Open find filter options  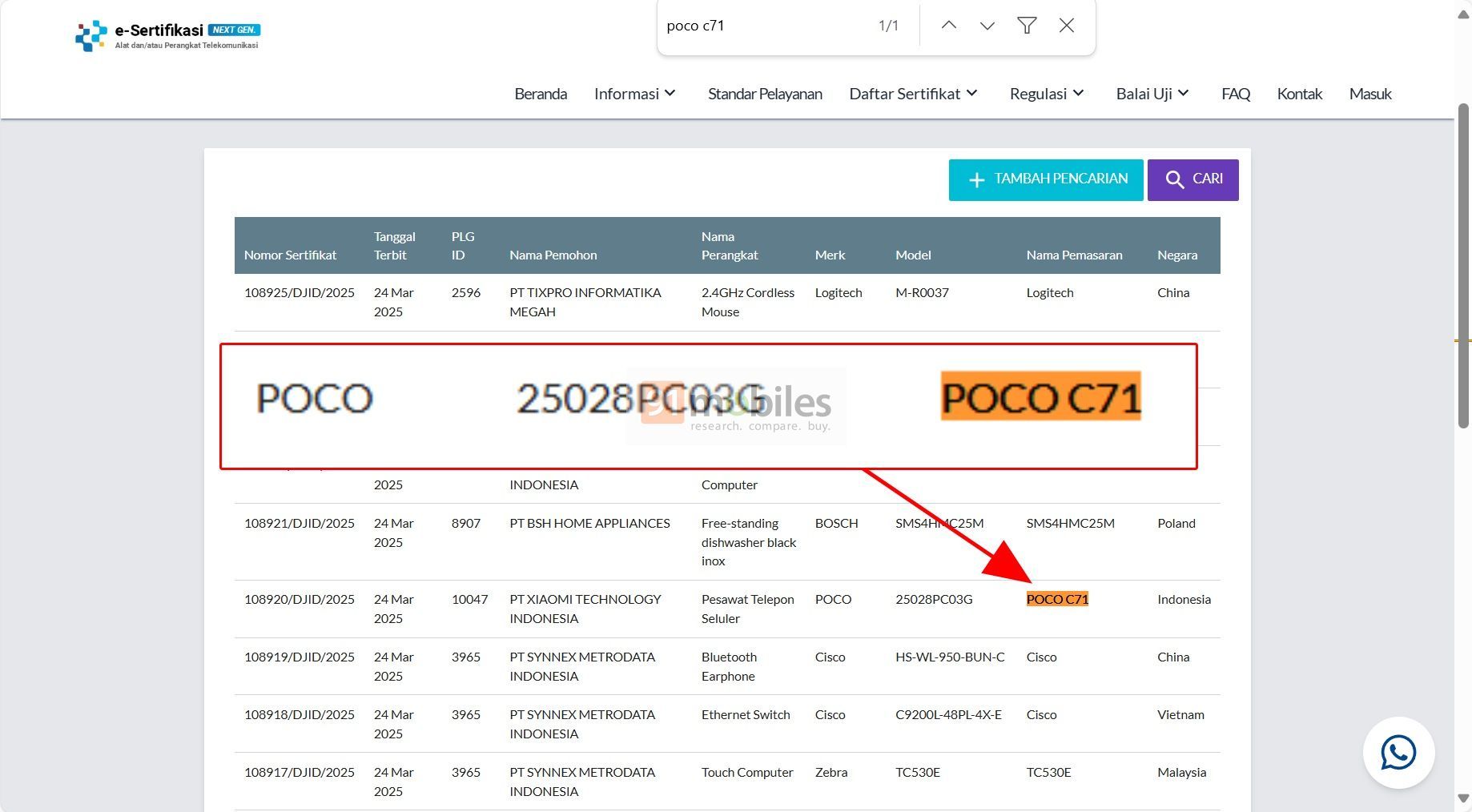pyautogui.click(x=1027, y=26)
